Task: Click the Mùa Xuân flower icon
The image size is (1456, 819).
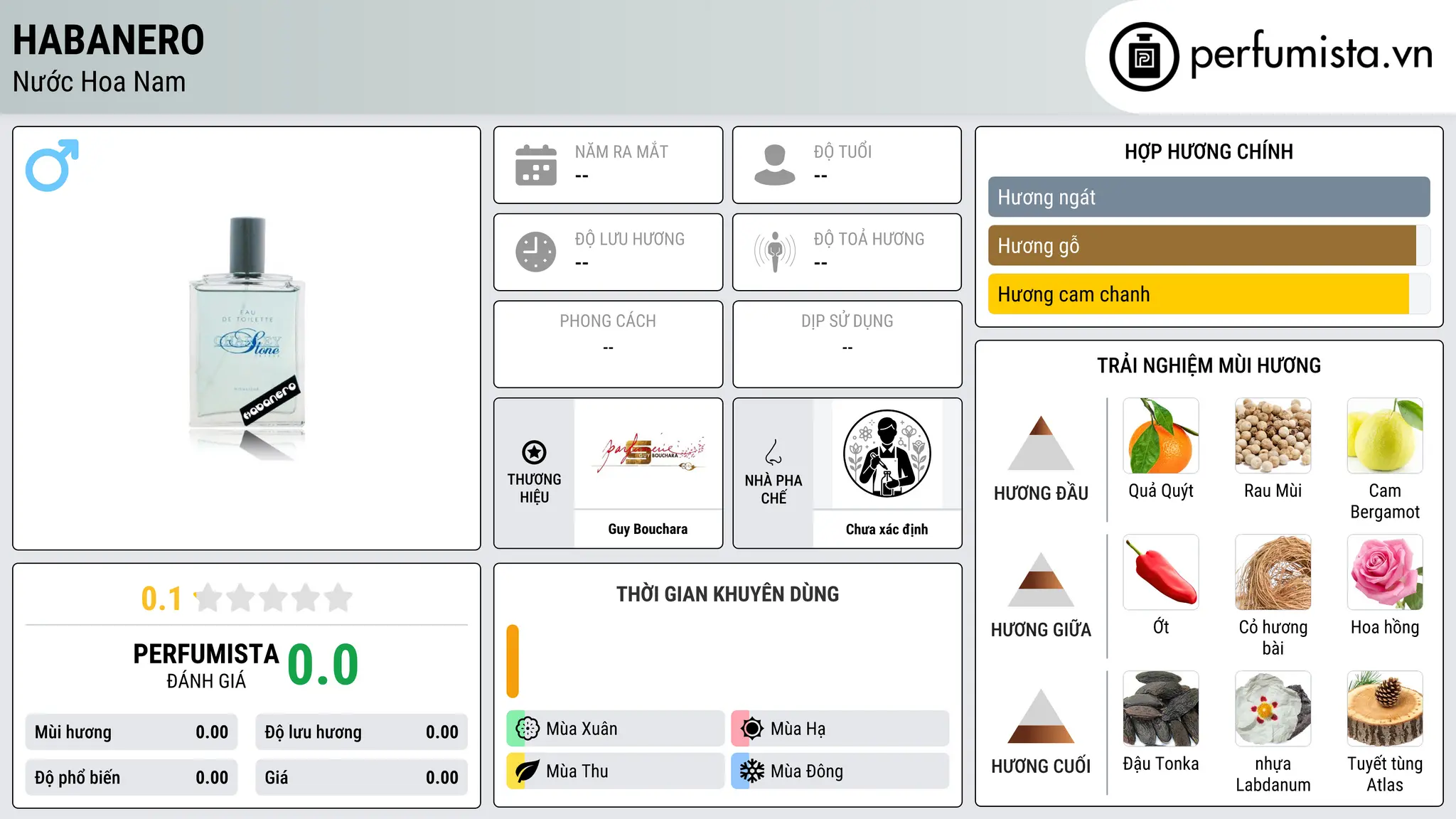Action: [x=528, y=729]
